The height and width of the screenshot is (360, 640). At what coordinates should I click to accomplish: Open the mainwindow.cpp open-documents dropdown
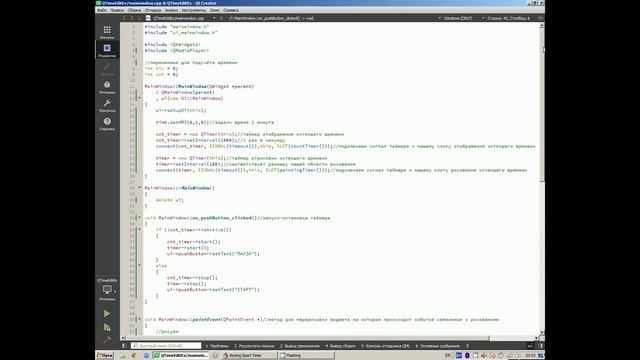point(182,18)
